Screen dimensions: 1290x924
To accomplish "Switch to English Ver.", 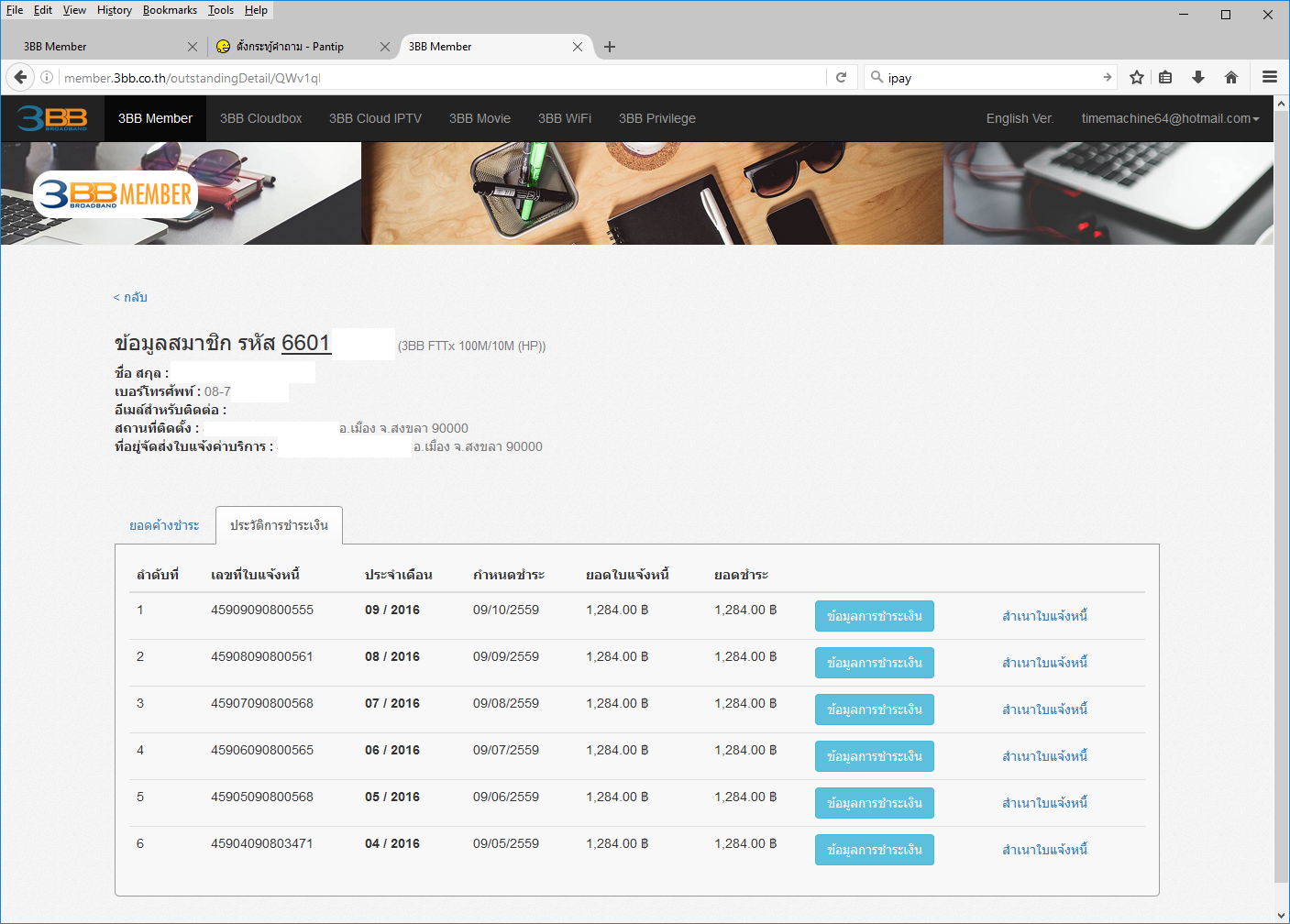I will tap(1020, 118).
